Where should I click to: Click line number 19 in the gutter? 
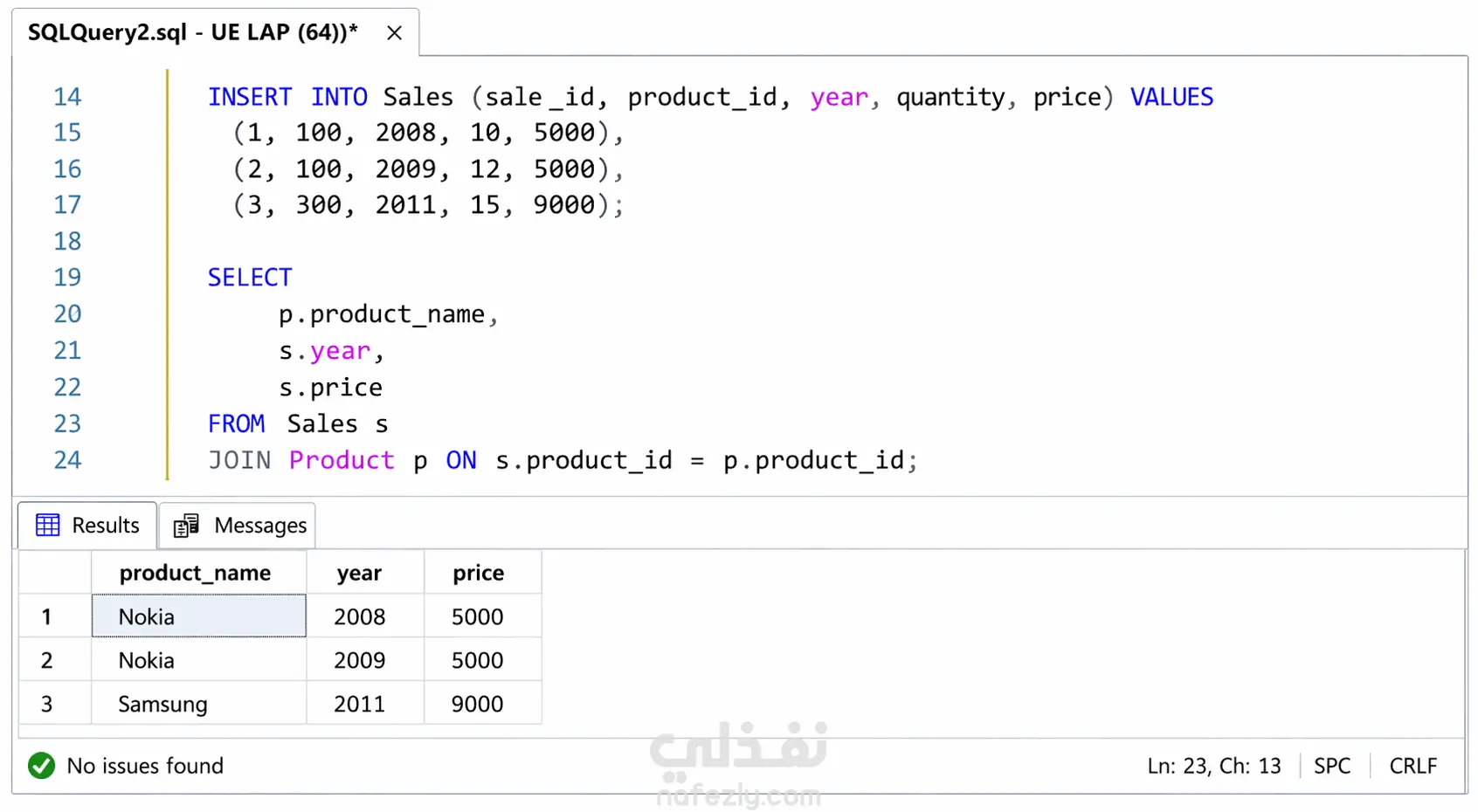(x=67, y=278)
